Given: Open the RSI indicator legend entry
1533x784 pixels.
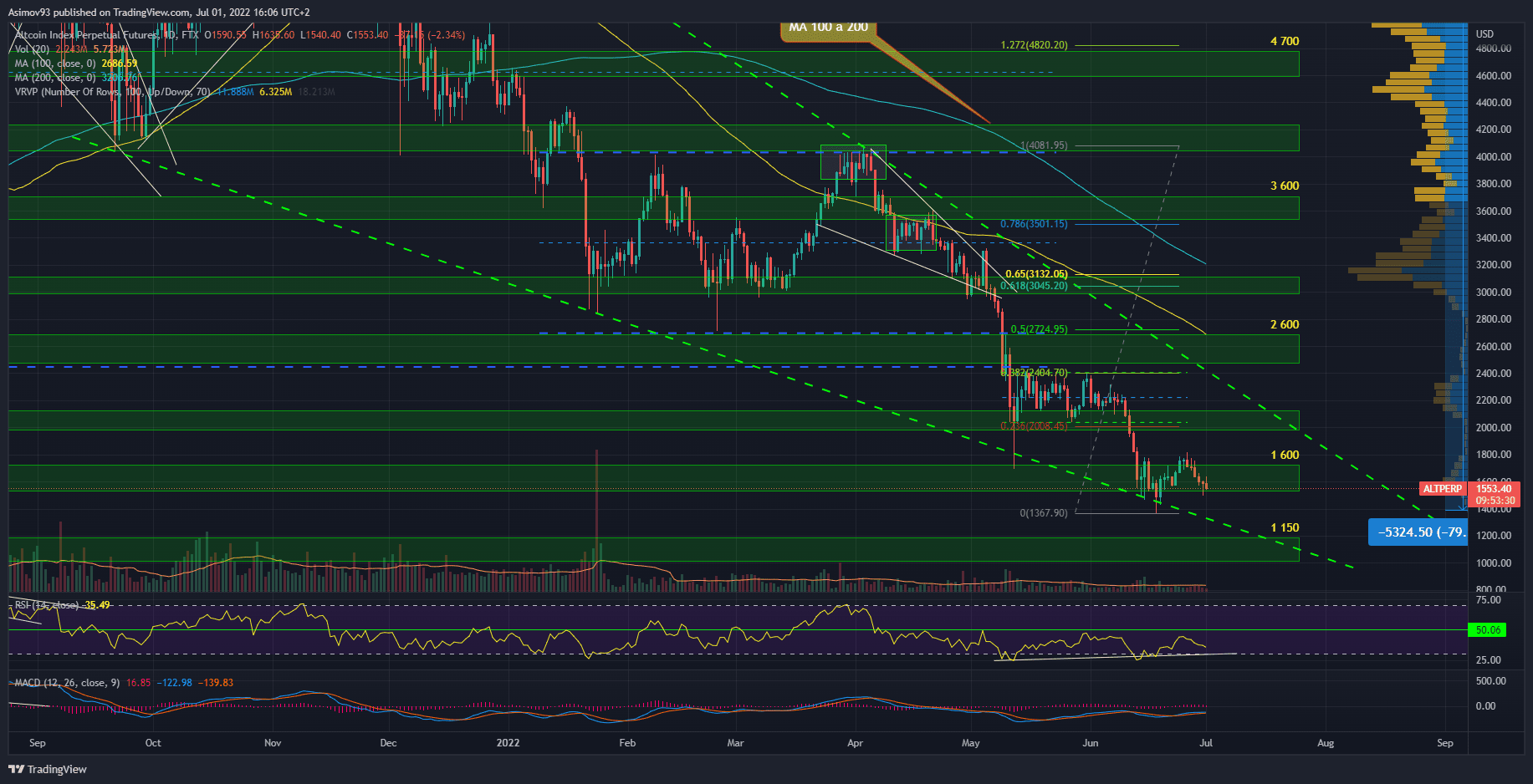Looking at the screenshot, I should pyautogui.click(x=47, y=605).
